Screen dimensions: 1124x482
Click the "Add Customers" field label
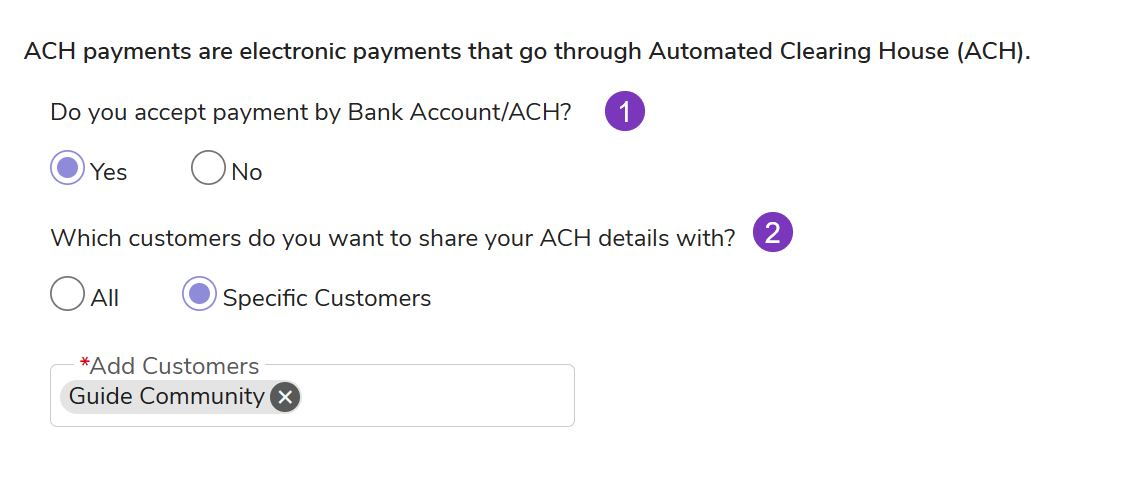(175, 366)
